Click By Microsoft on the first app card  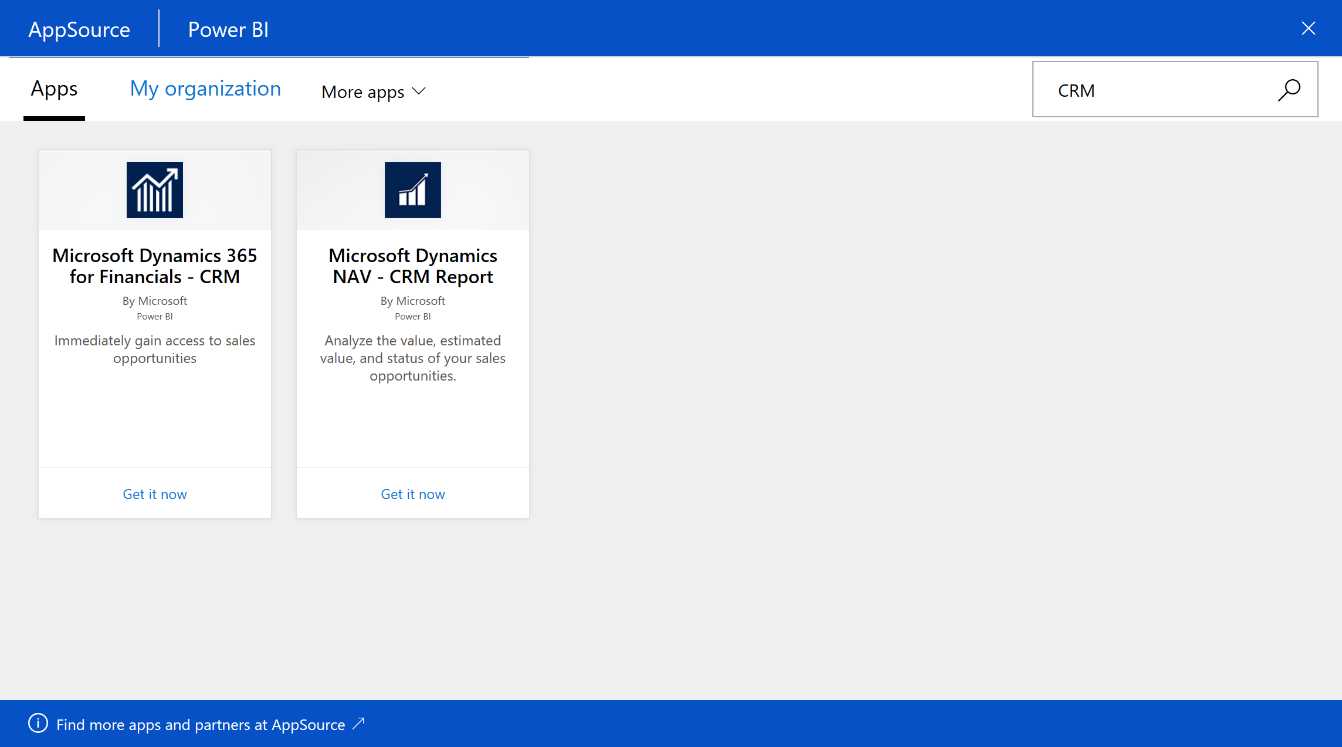pyautogui.click(x=154, y=300)
